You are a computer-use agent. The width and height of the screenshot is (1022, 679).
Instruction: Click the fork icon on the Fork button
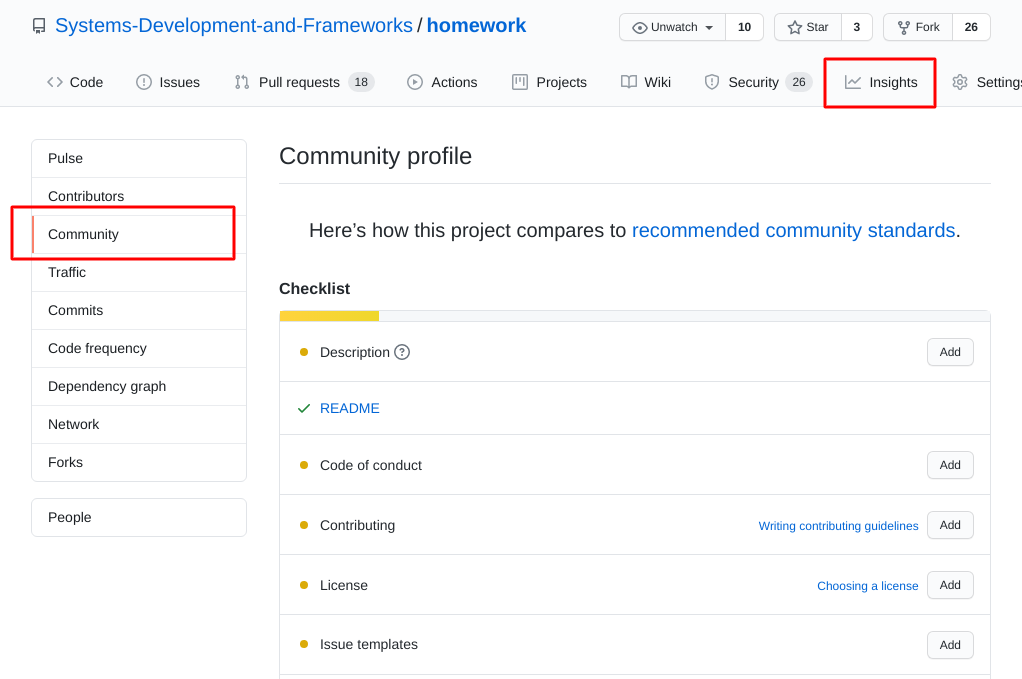click(x=903, y=27)
